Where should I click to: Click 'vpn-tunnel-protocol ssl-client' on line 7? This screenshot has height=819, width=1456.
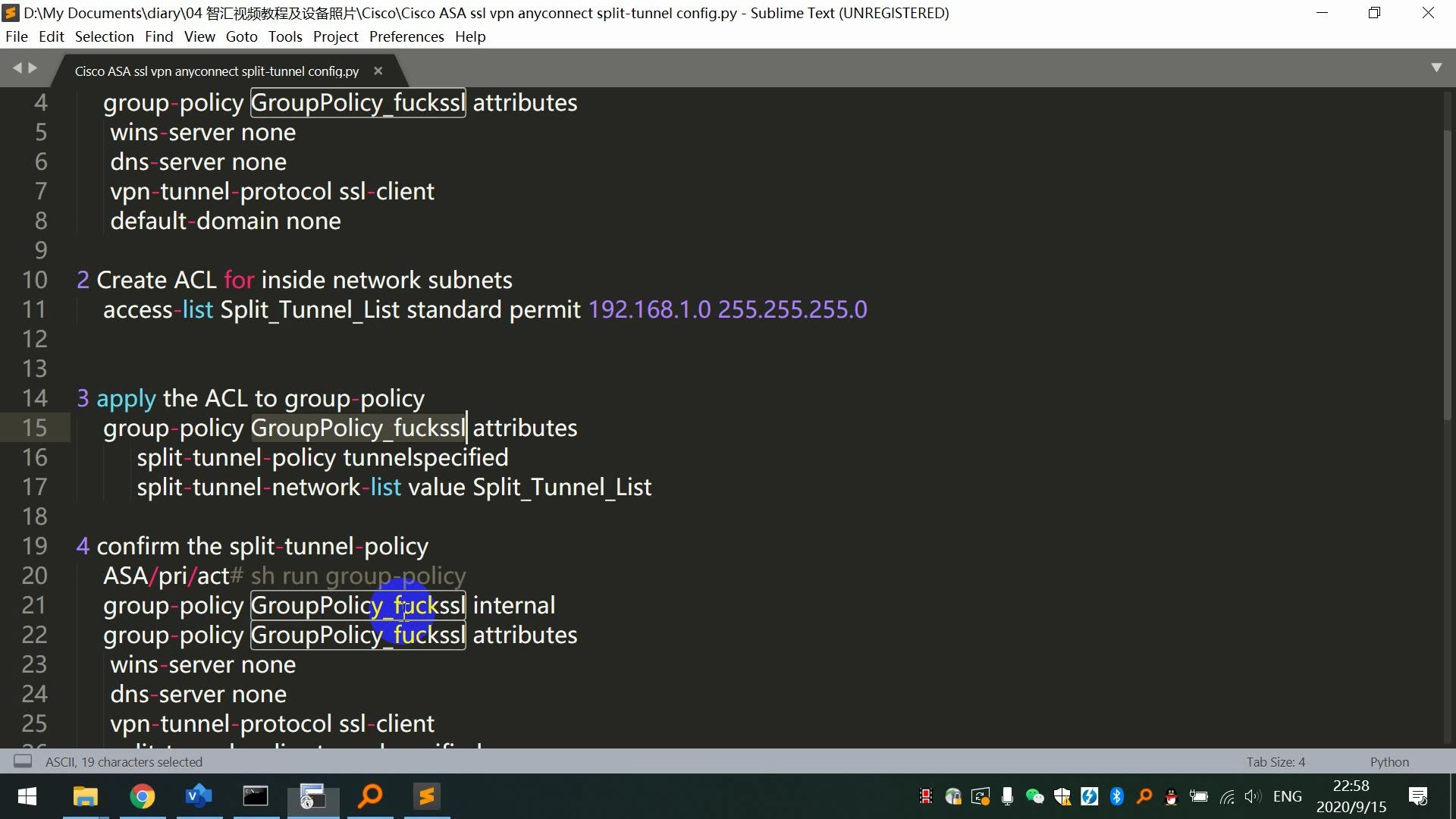272,191
